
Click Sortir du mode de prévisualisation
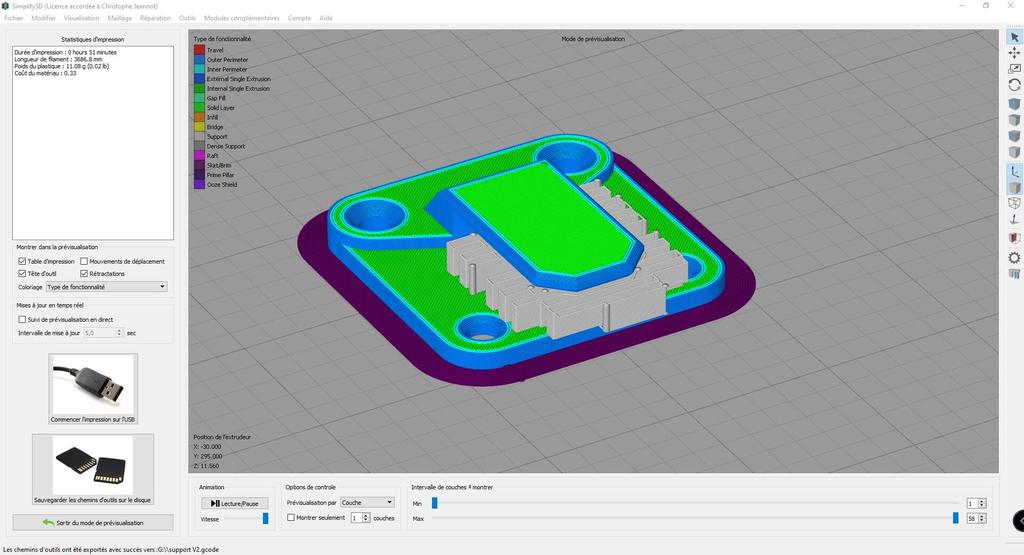pyautogui.click(x=93, y=523)
